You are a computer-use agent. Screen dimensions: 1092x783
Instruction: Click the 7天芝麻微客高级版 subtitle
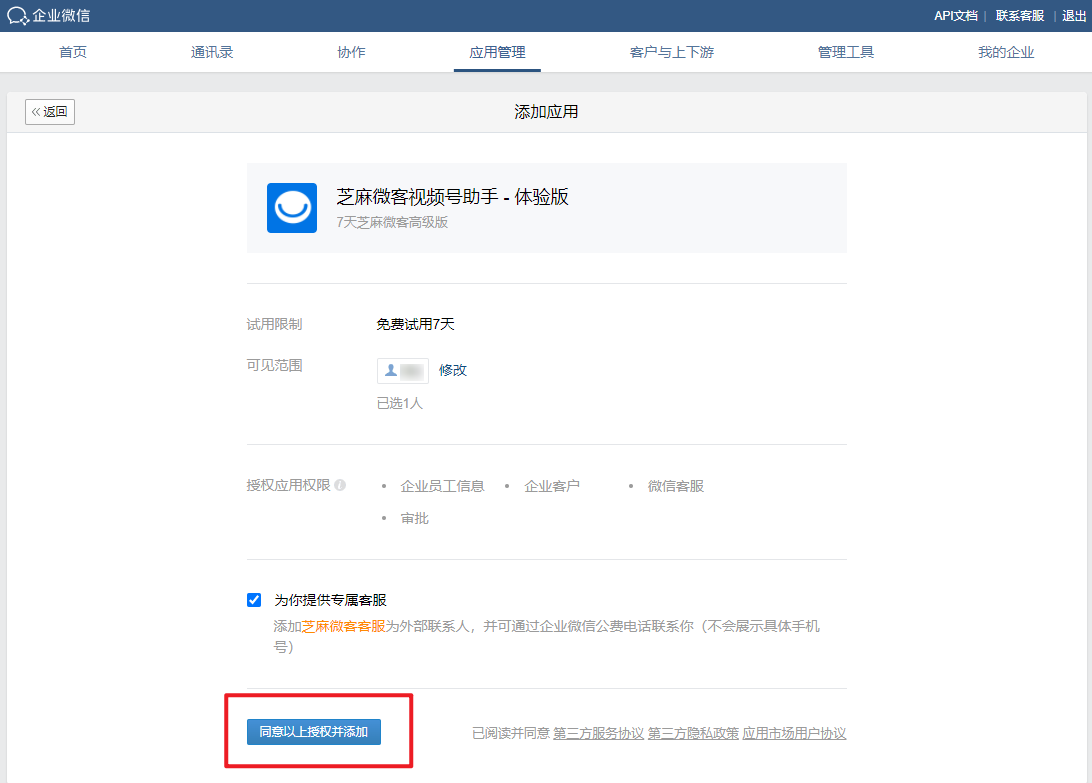(392, 222)
